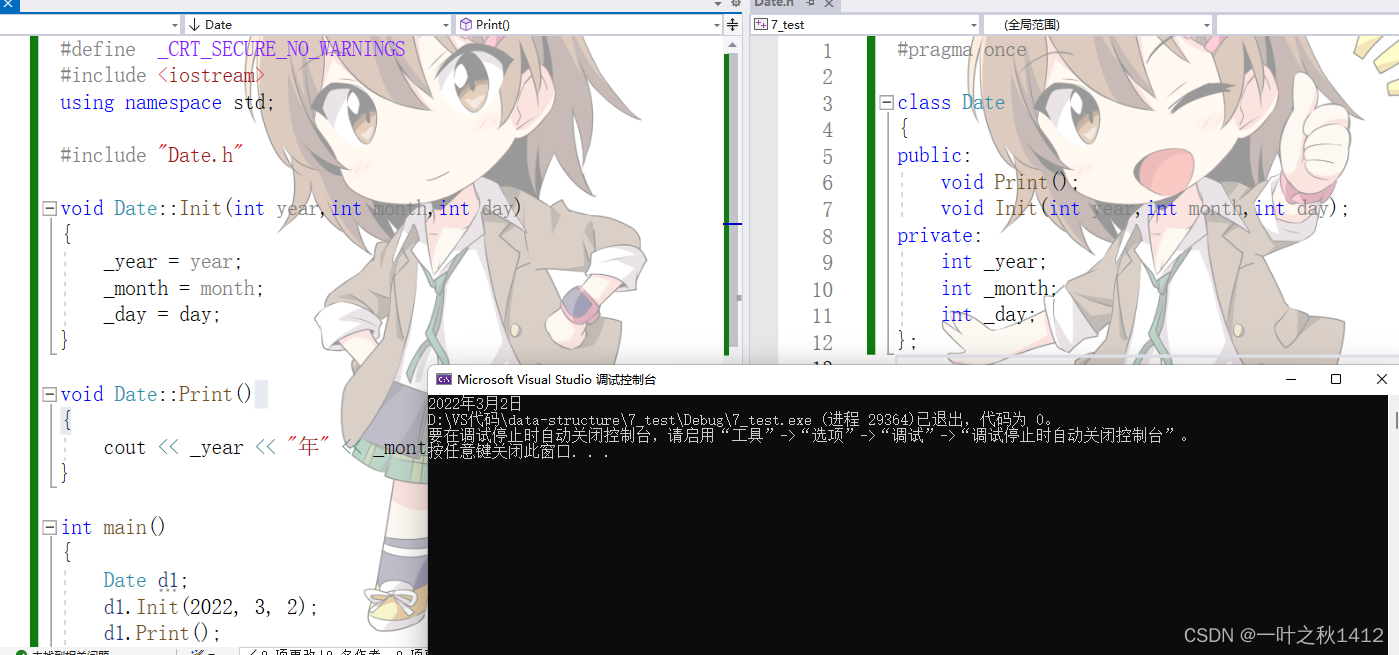Viewport: 1399px width, 655px height.
Task: Open the Print() member dropdown
Action: (589, 25)
